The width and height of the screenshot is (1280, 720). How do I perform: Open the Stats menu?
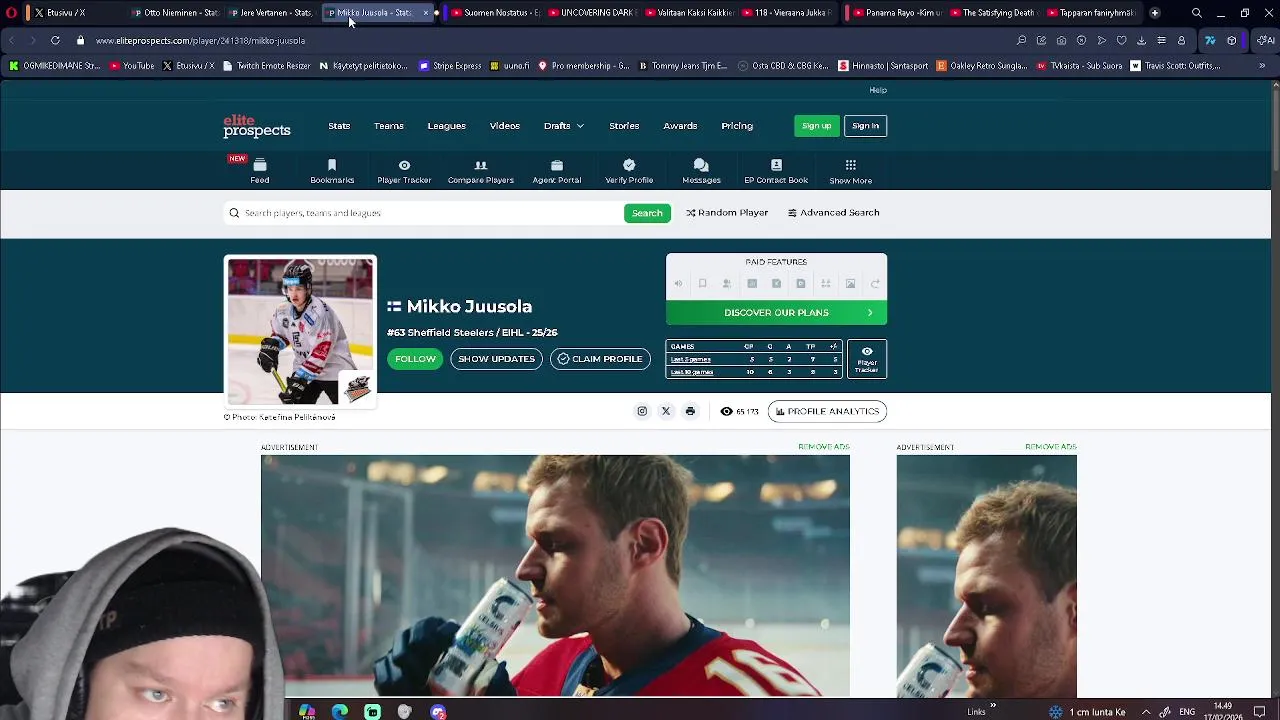[339, 126]
